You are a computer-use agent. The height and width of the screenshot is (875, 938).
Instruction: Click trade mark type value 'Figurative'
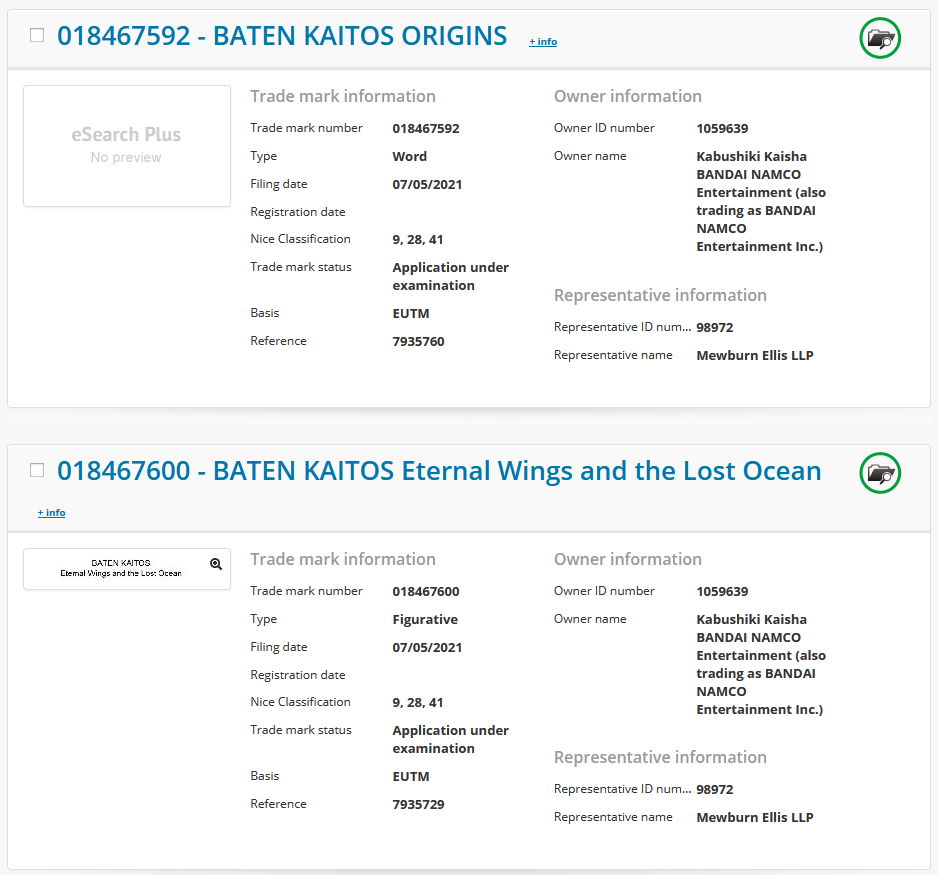[425, 619]
